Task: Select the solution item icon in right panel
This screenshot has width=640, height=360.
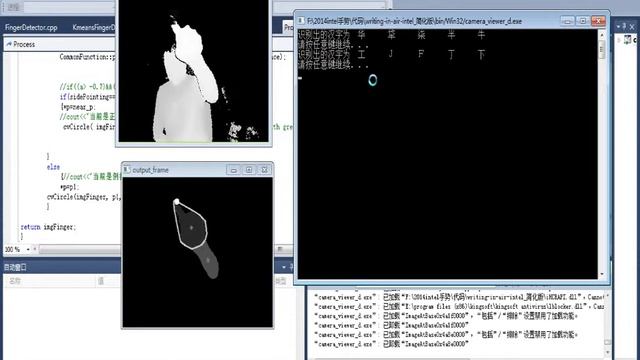Action: tap(628, 40)
